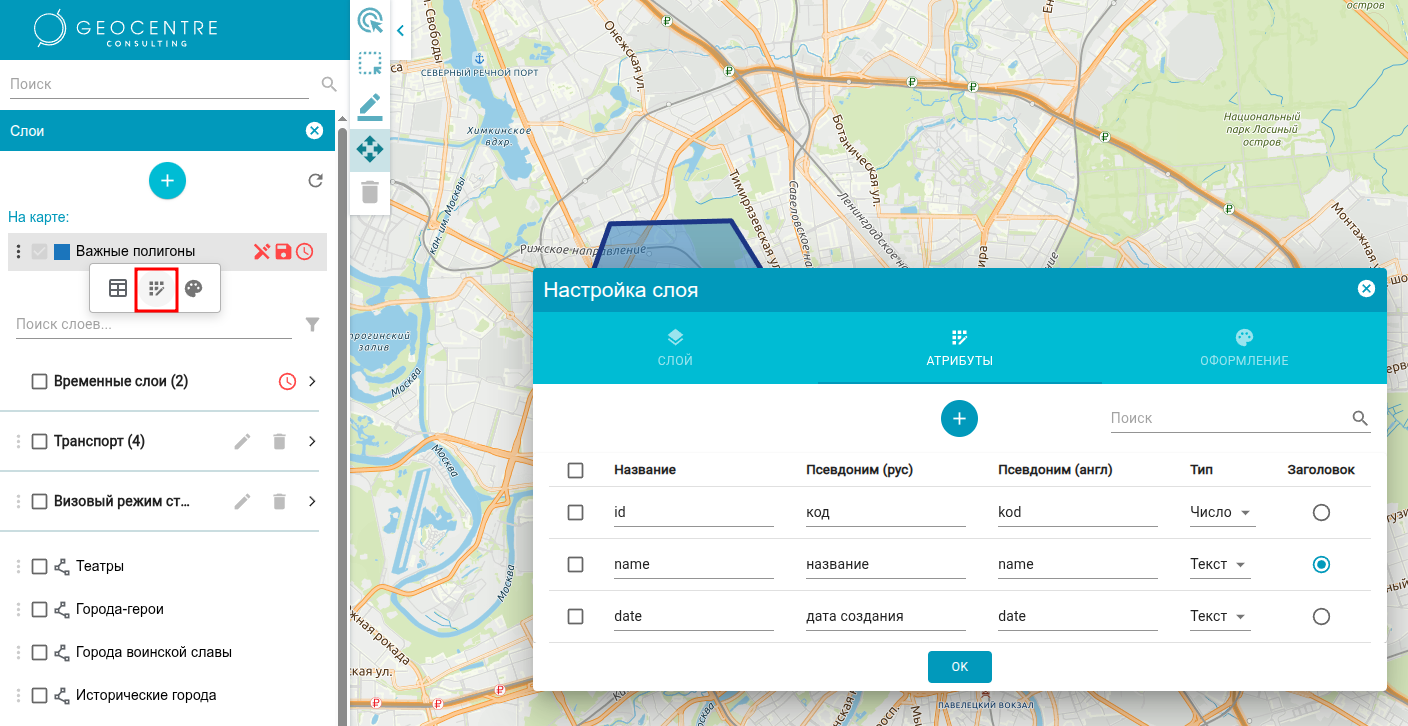
Task: Switch to the СЛОЙ tab
Action: 675,347
